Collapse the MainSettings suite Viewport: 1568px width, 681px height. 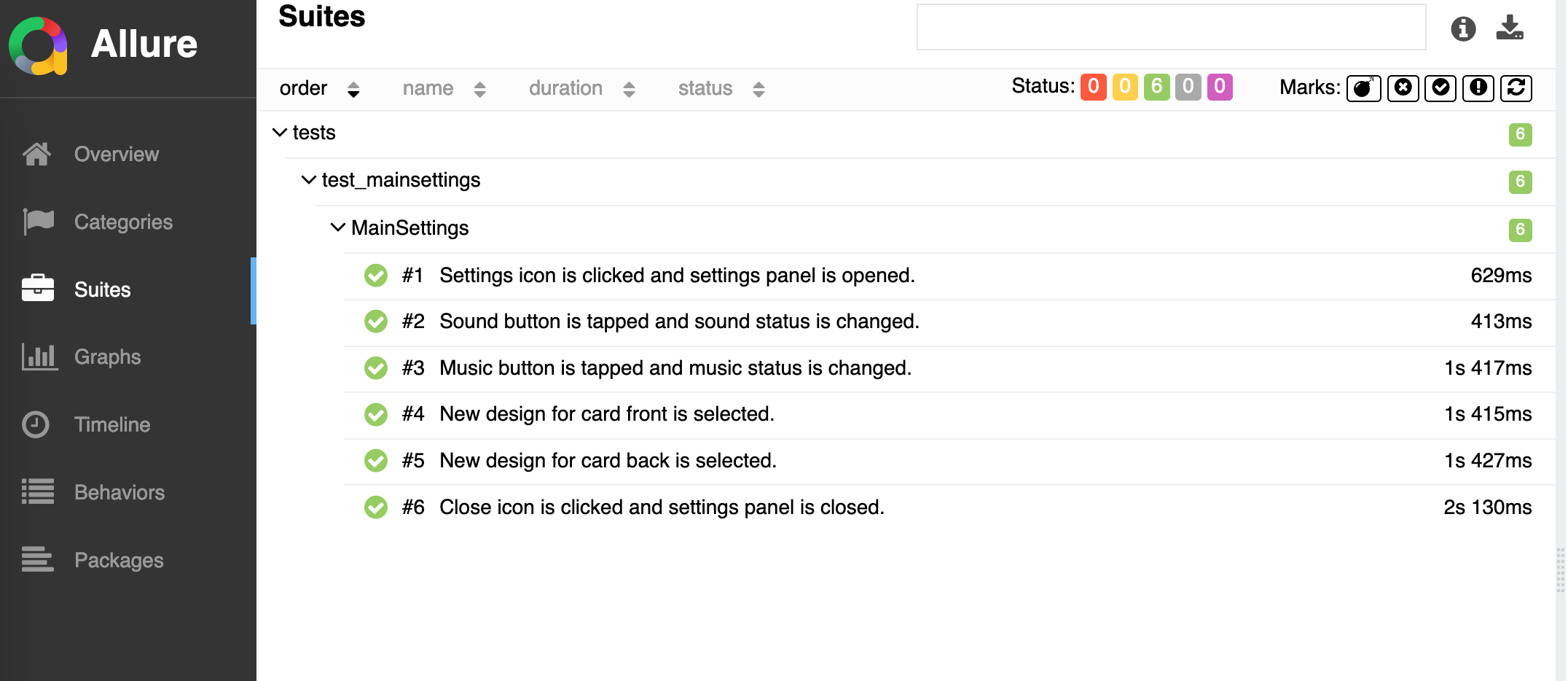pyautogui.click(x=337, y=227)
